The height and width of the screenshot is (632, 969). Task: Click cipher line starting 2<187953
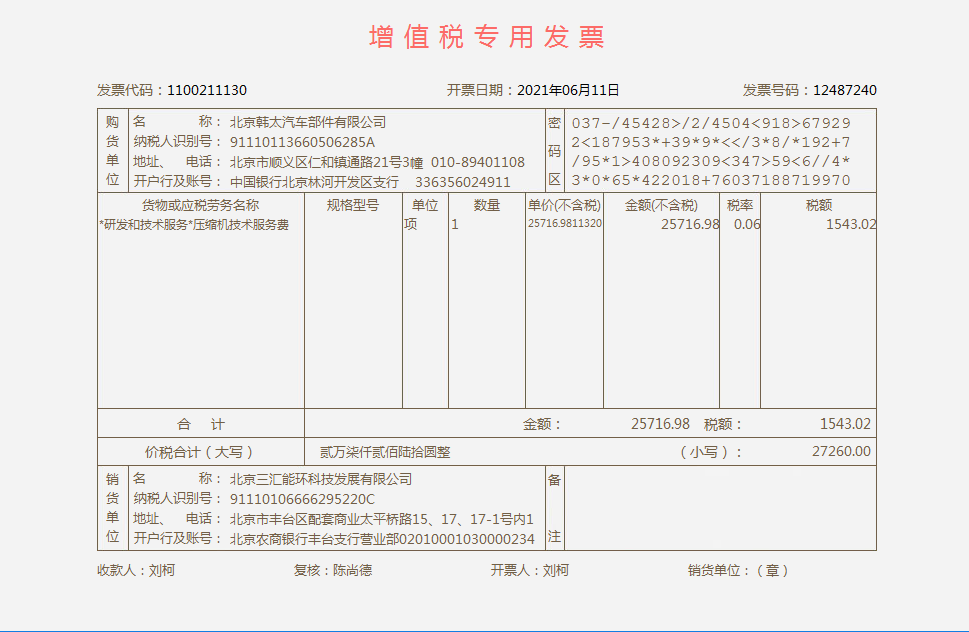click(x=711, y=143)
